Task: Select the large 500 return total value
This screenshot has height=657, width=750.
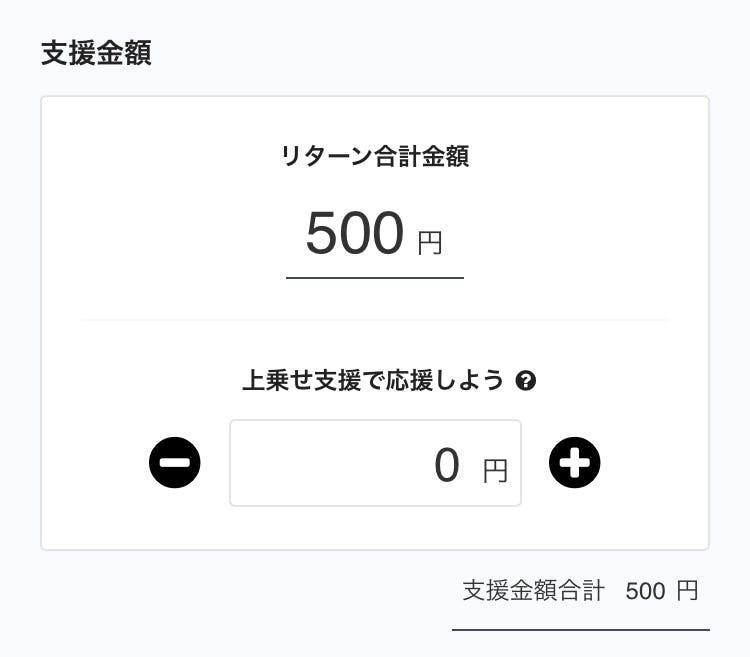Action: (x=354, y=234)
